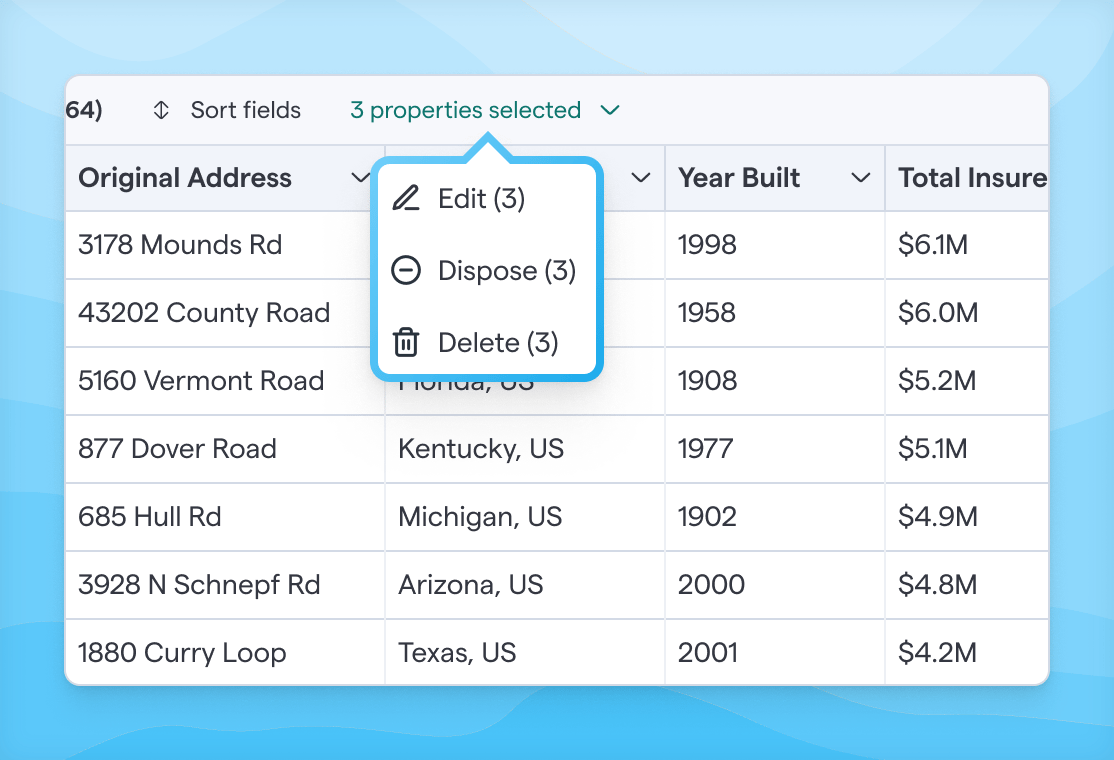Open Sort fields options

[245, 110]
